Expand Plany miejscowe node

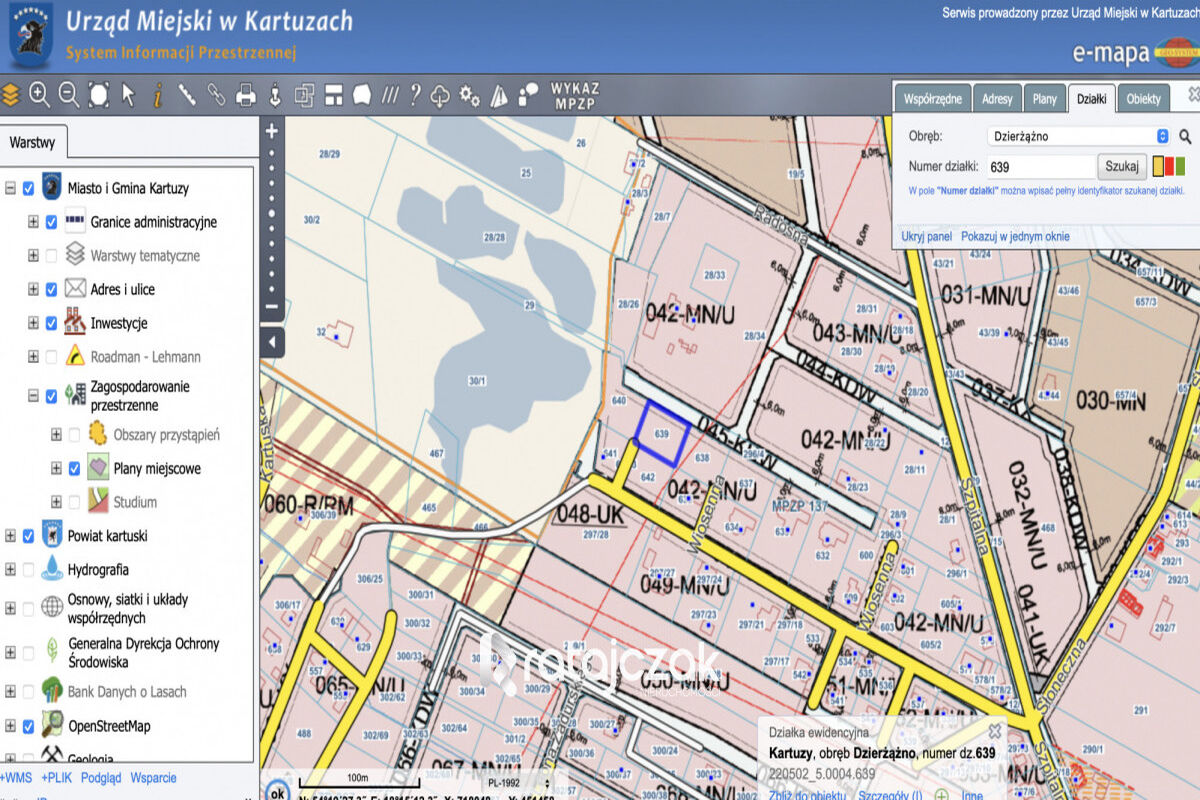coord(56,468)
